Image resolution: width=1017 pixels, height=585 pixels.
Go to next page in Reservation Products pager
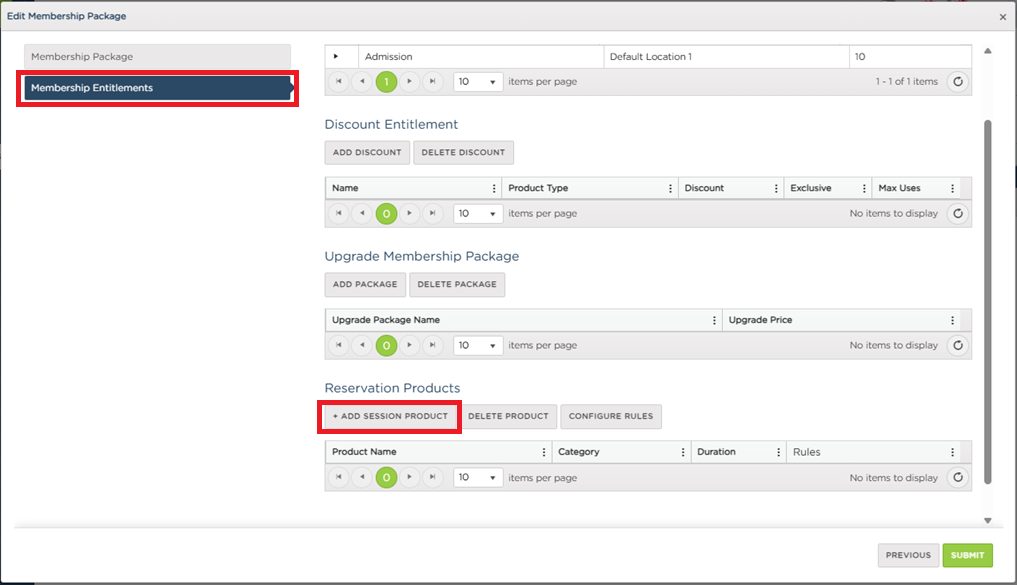click(409, 478)
